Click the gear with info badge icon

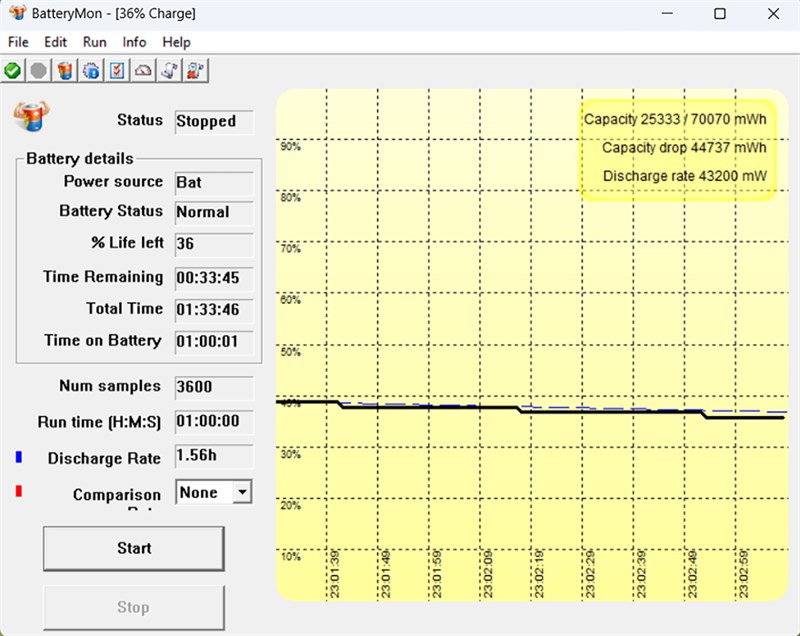click(91, 70)
